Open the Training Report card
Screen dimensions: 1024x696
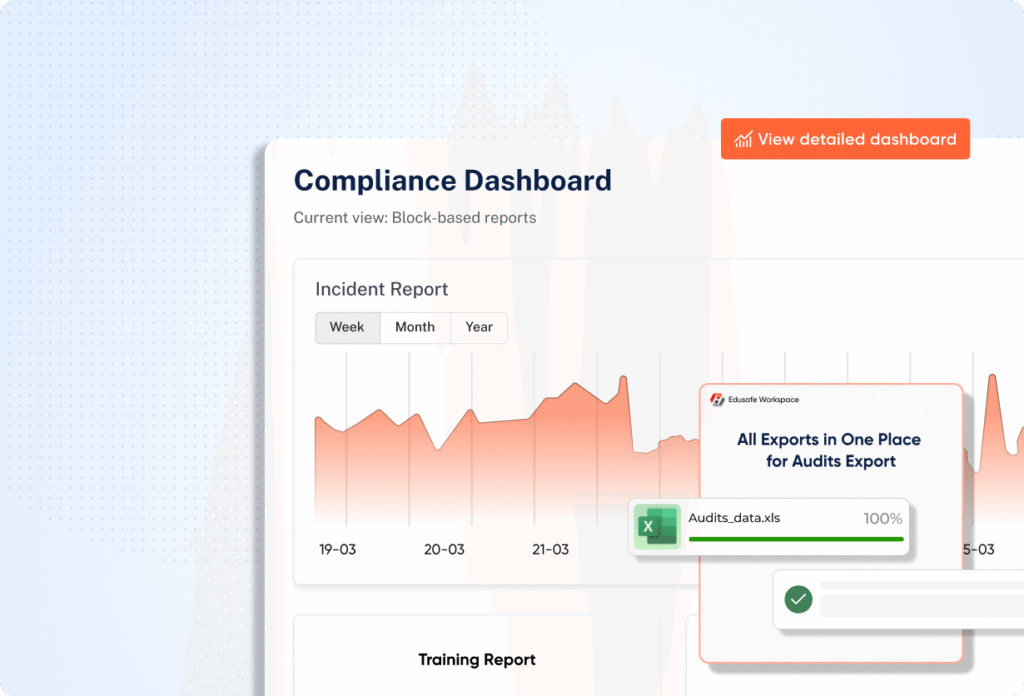tap(476, 659)
